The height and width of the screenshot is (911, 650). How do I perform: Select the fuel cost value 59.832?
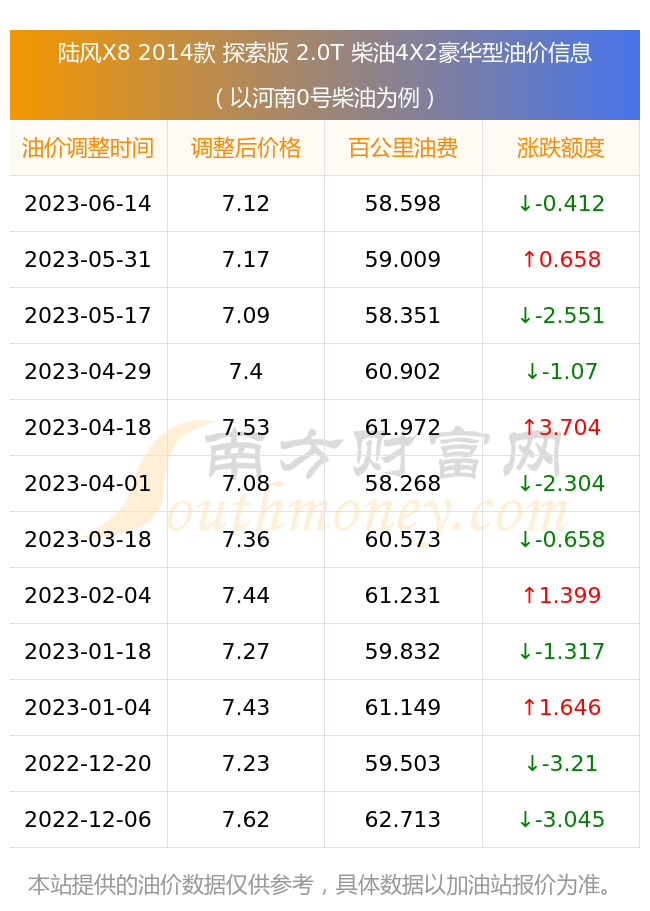click(403, 651)
